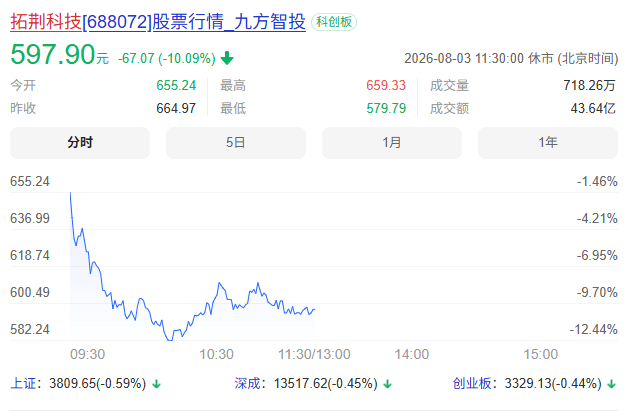
Task: Open the 拓荆科技[688072]股票行情_九方智投 title link
Action: pyautogui.click(x=158, y=22)
